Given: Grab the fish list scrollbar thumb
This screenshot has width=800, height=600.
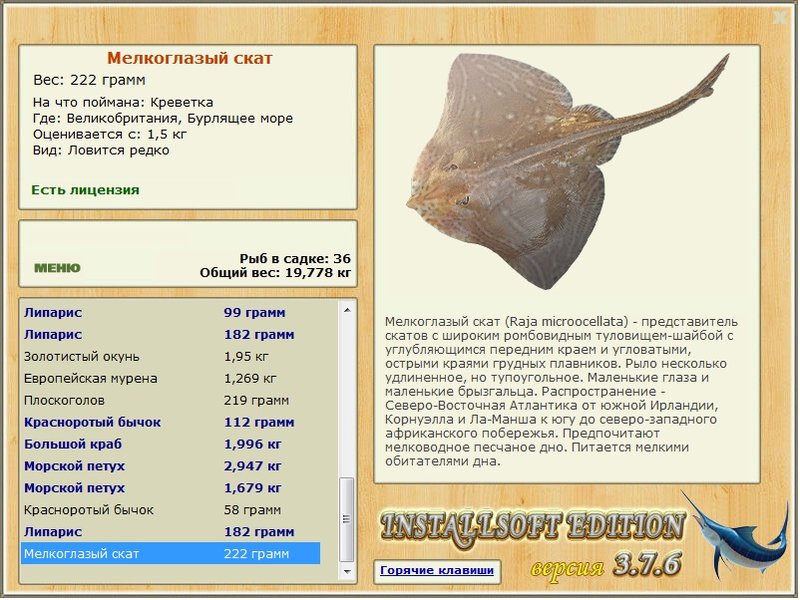Looking at the screenshot, I should [x=347, y=518].
